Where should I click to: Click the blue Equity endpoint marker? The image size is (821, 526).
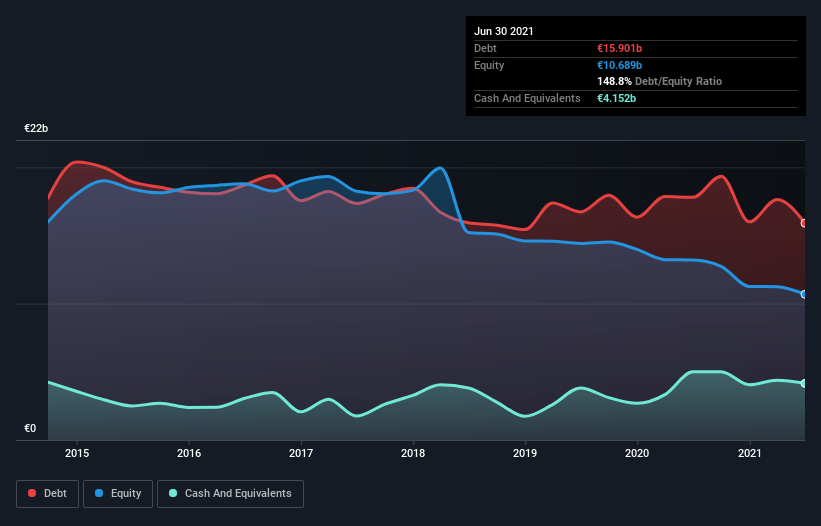[804, 295]
